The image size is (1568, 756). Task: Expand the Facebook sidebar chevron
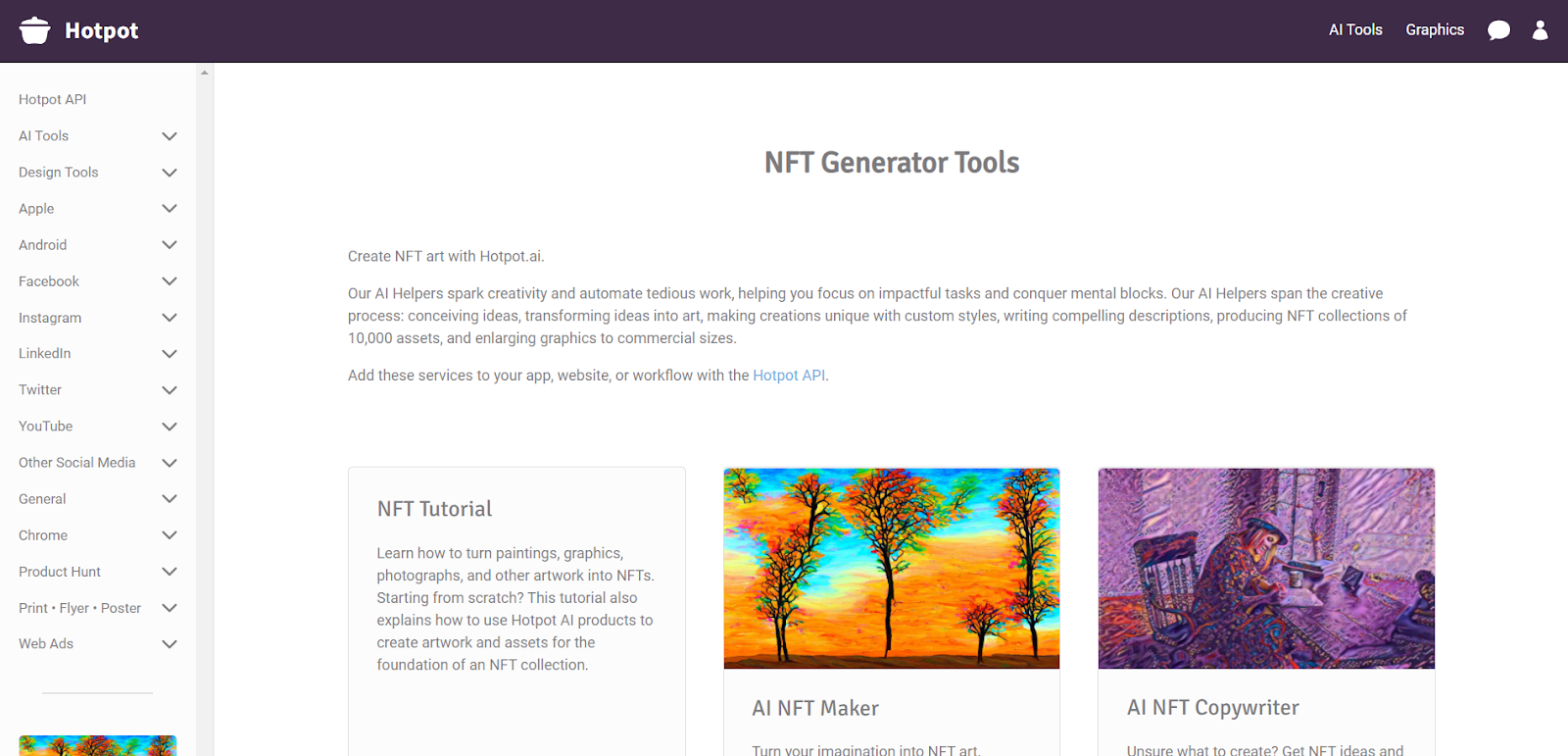(x=170, y=281)
